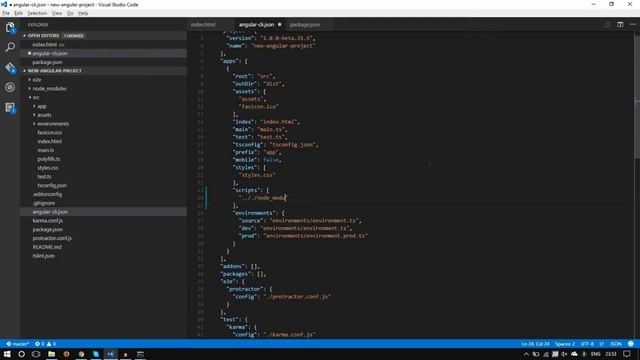640x360 pixels.
Task: Click the UTF-8 encoding indicator
Action: click(587, 344)
